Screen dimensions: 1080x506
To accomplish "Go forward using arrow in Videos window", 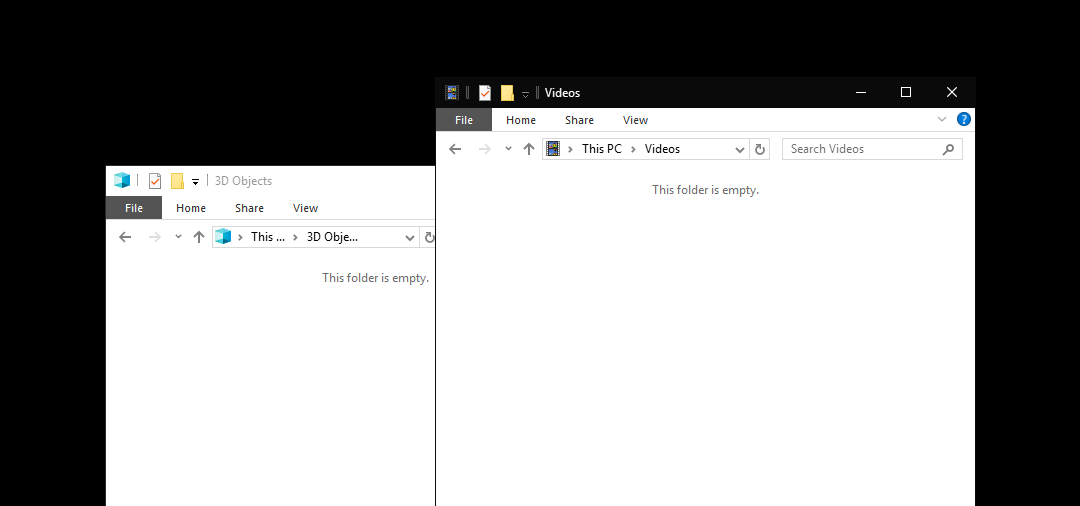I will (x=485, y=149).
